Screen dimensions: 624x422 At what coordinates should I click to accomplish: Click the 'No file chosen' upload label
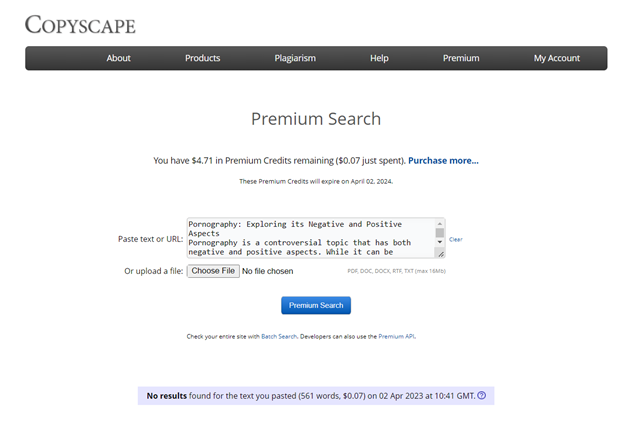268,271
